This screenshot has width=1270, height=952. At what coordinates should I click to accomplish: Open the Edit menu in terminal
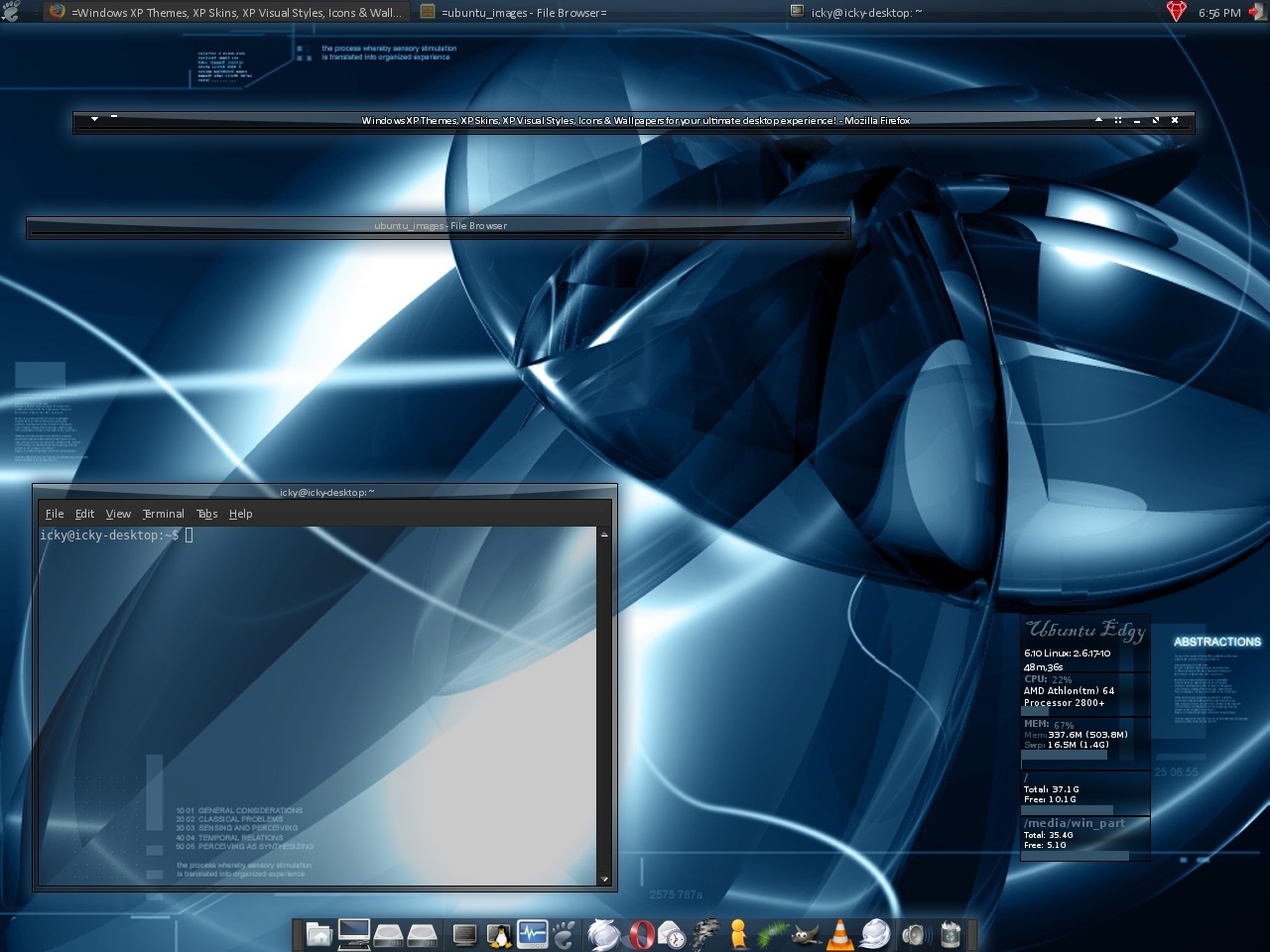(x=84, y=514)
